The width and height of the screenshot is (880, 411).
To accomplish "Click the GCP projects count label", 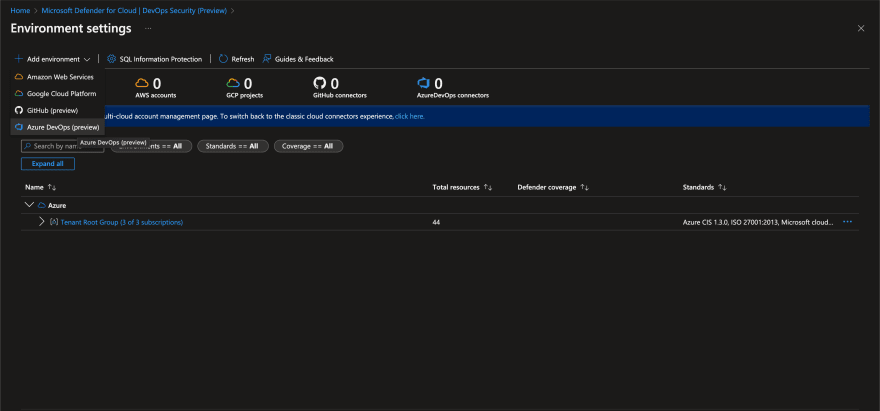I will coord(244,95).
